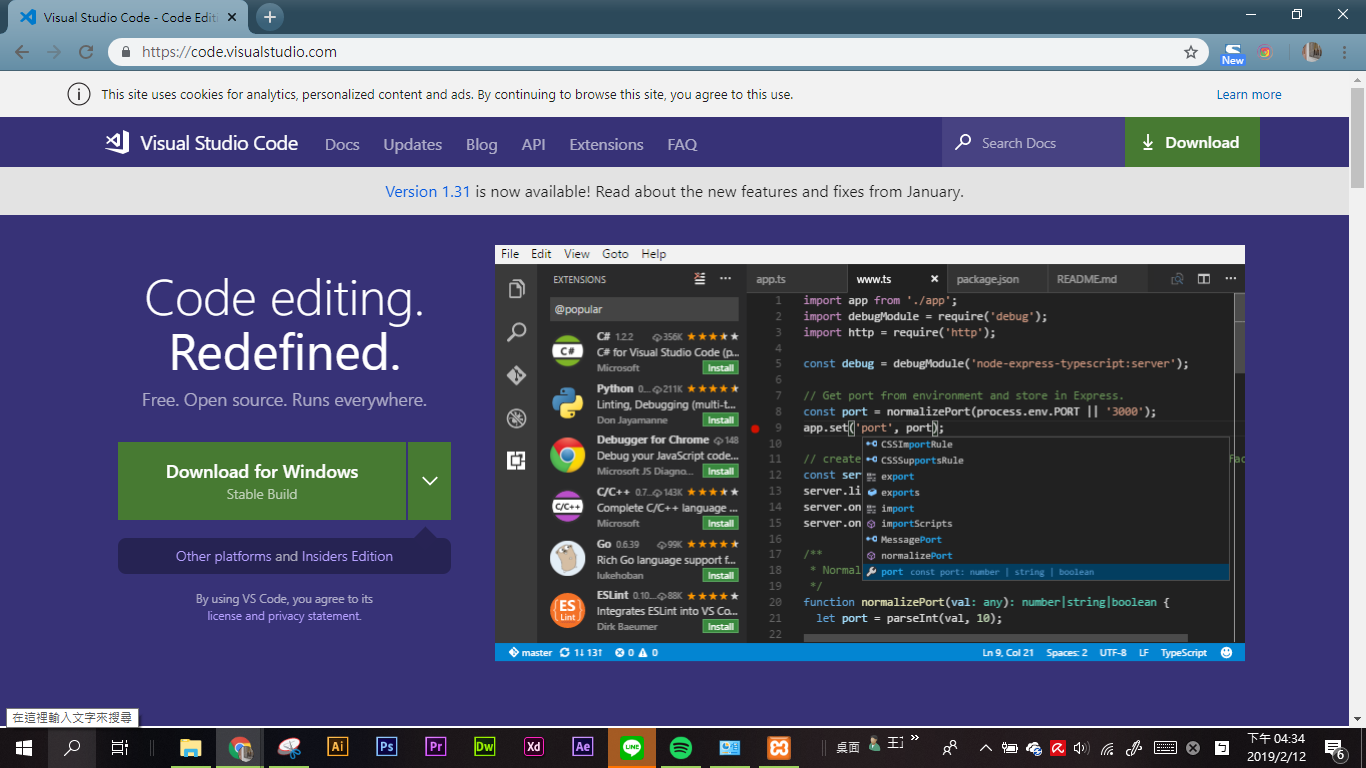This screenshot has height=768, width=1366.
Task: Click the Chrome icon on the taskbar
Action: (x=240, y=747)
